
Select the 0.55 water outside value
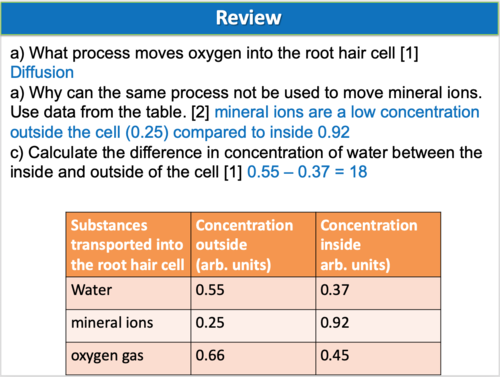[x=253, y=293]
